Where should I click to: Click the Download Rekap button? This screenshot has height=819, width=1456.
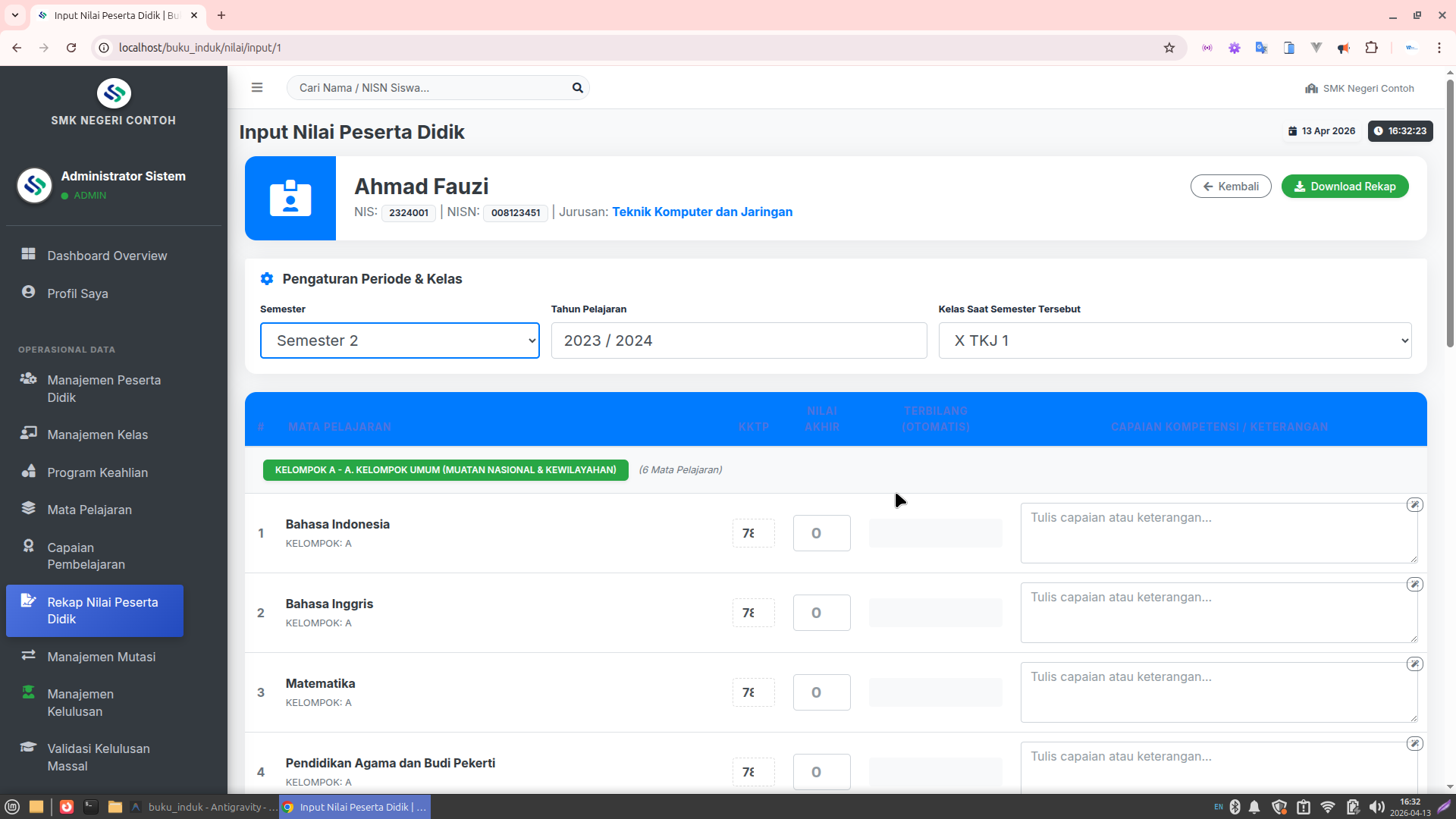[x=1345, y=187]
